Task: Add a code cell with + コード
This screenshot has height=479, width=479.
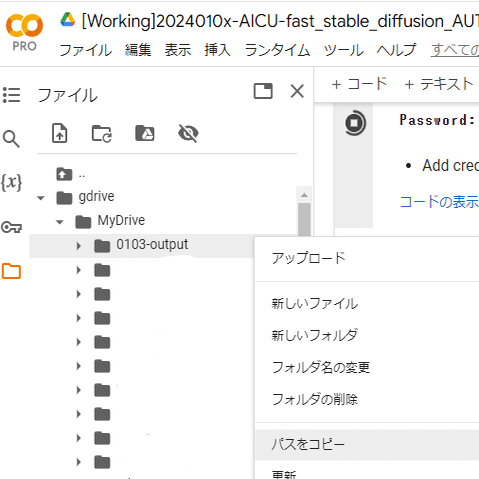Action: 359,84
